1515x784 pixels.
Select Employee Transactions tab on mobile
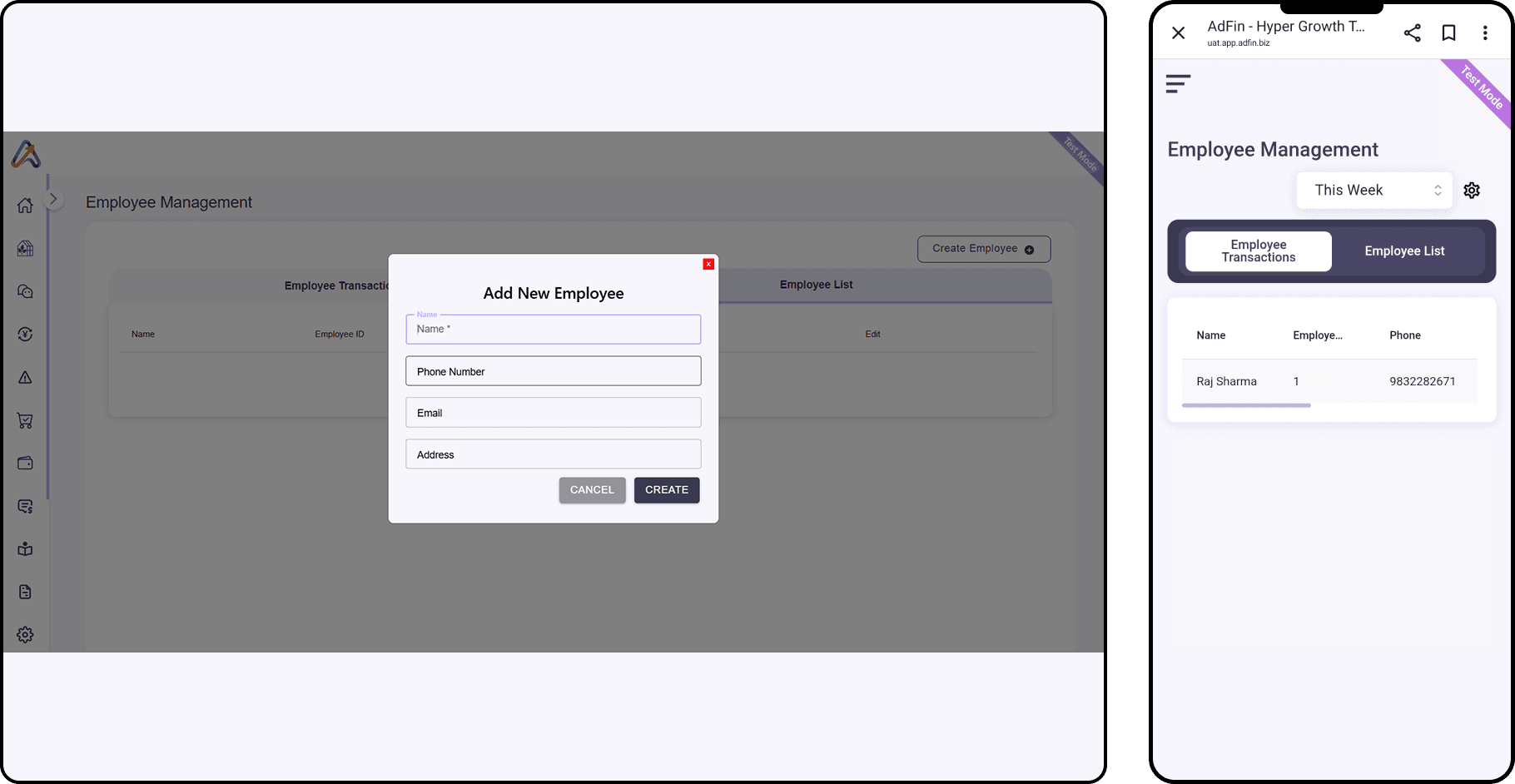click(1258, 251)
